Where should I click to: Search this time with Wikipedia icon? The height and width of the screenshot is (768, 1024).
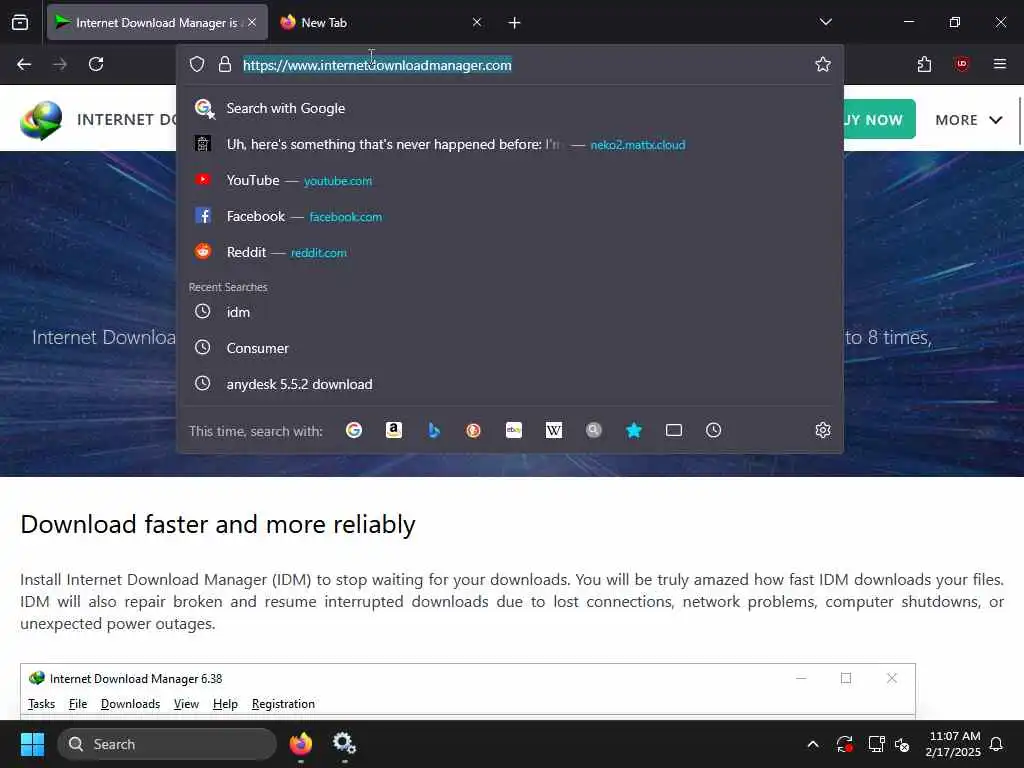pyautogui.click(x=554, y=430)
